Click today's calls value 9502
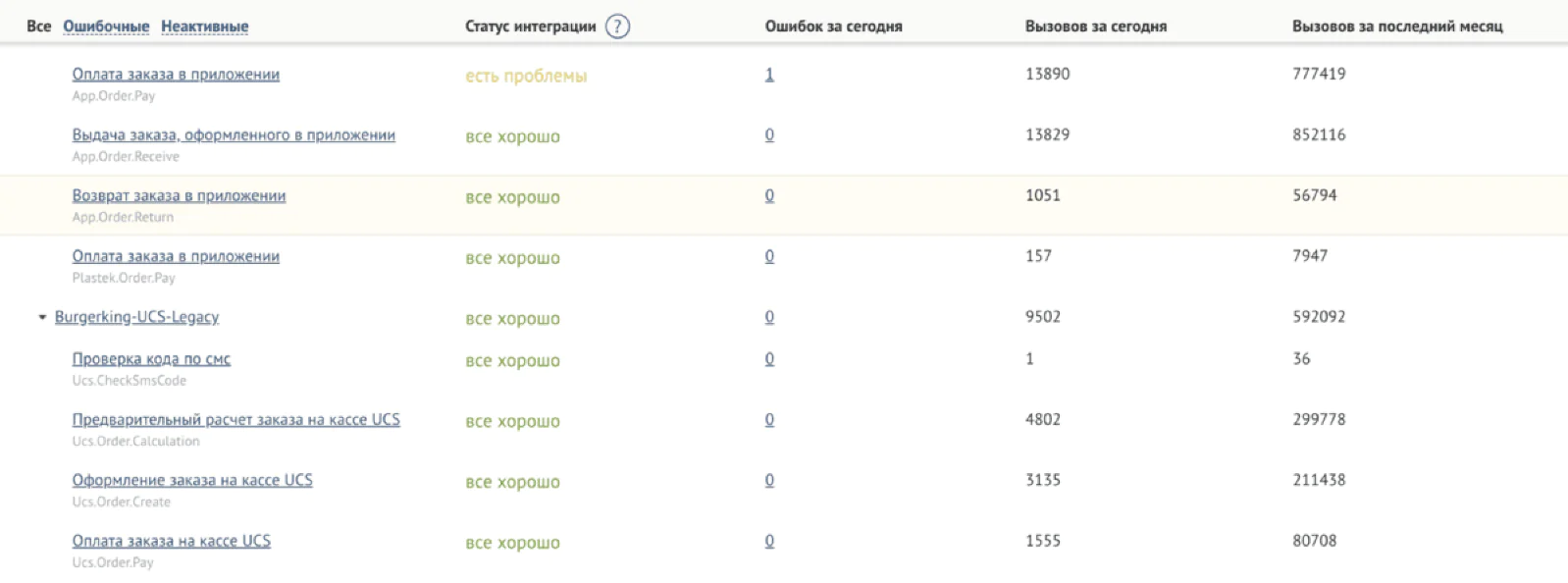The image size is (1568, 583). coord(1043,318)
